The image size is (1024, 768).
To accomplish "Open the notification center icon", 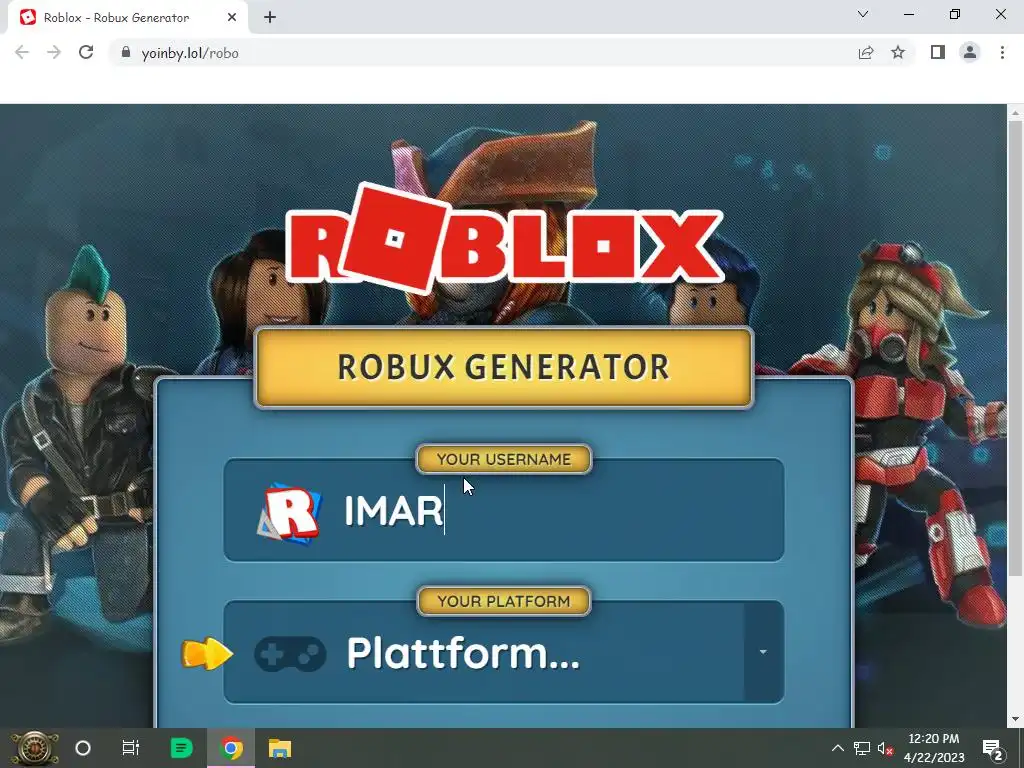I will [x=993, y=749].
